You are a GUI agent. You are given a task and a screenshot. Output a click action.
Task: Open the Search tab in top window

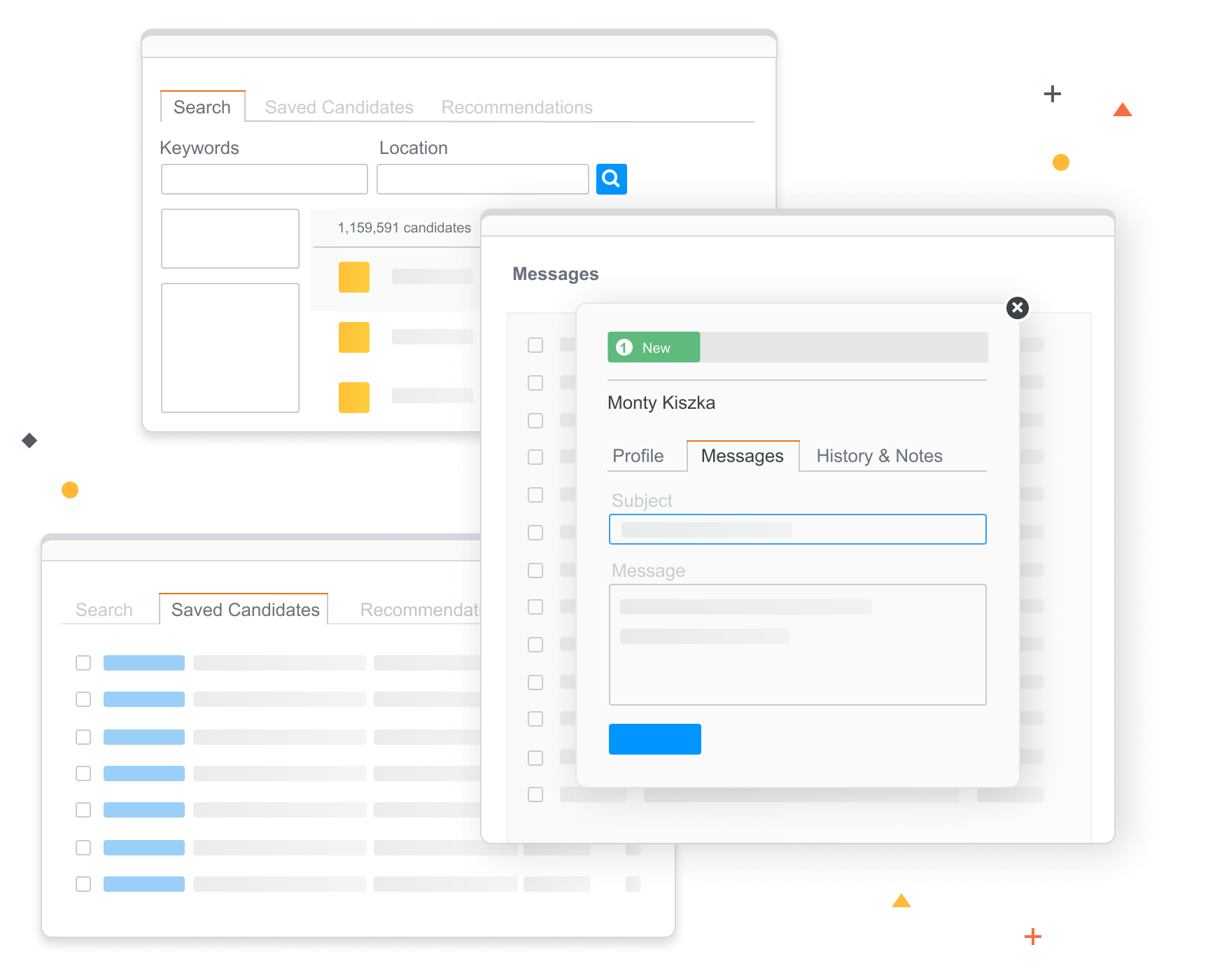[202, 107]
